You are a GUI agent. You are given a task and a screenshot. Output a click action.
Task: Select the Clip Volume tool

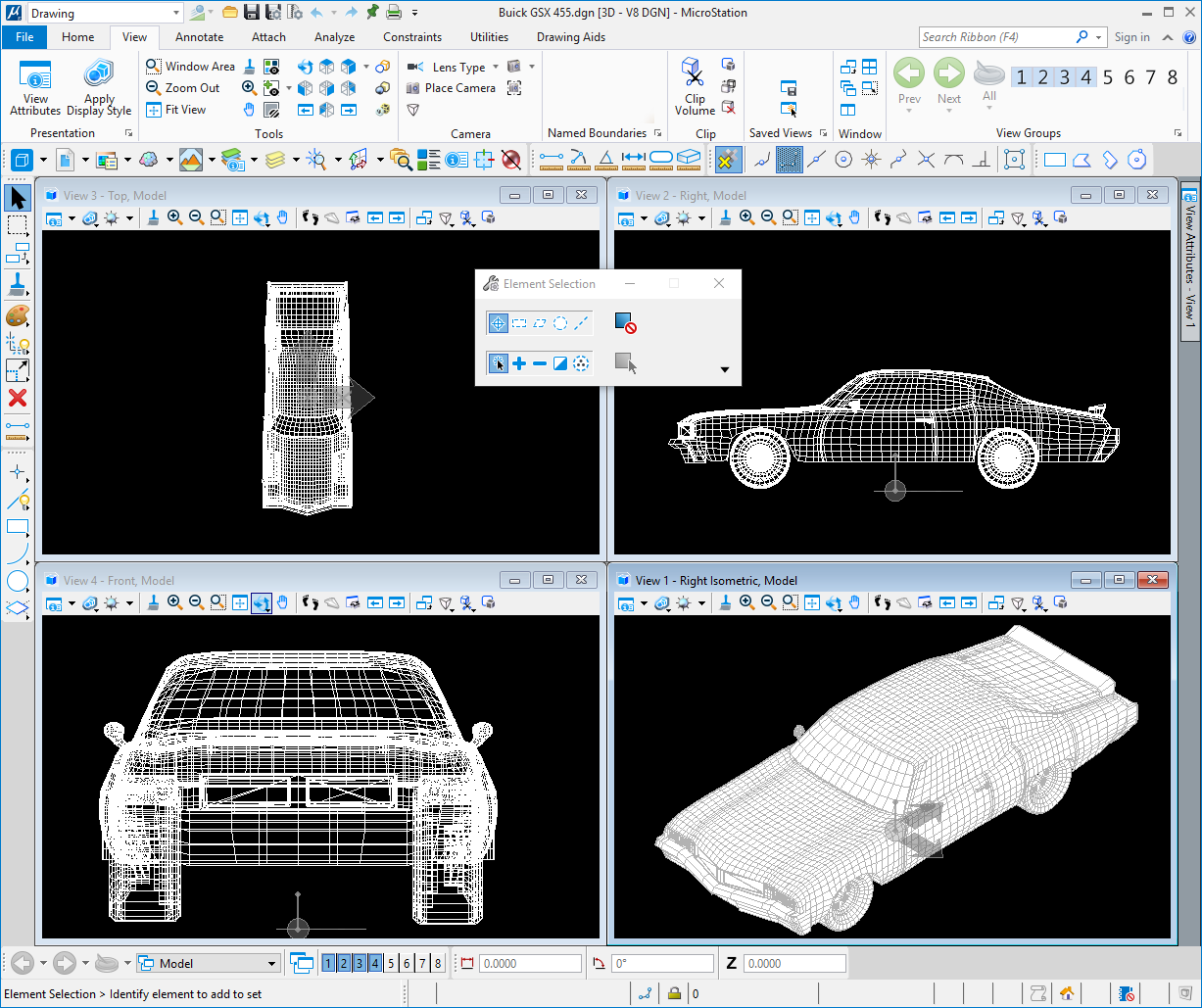click(695, 86)
